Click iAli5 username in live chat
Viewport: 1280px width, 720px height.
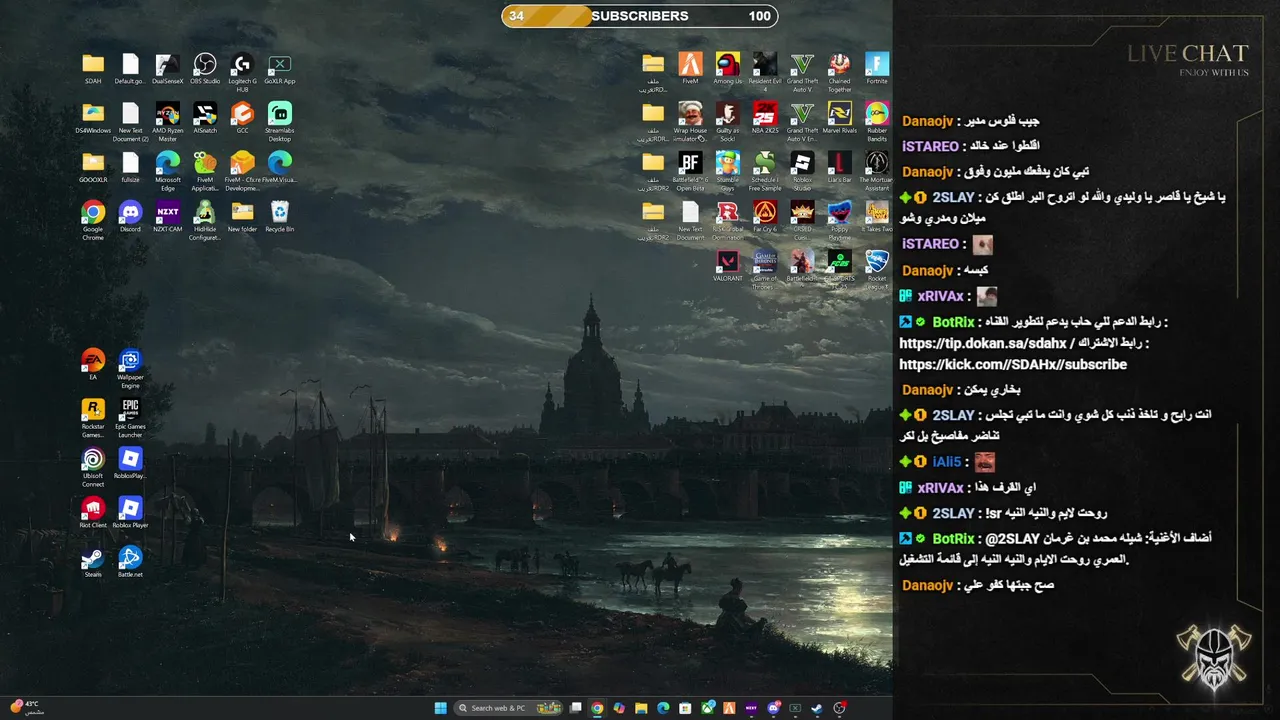click(946, 462)
